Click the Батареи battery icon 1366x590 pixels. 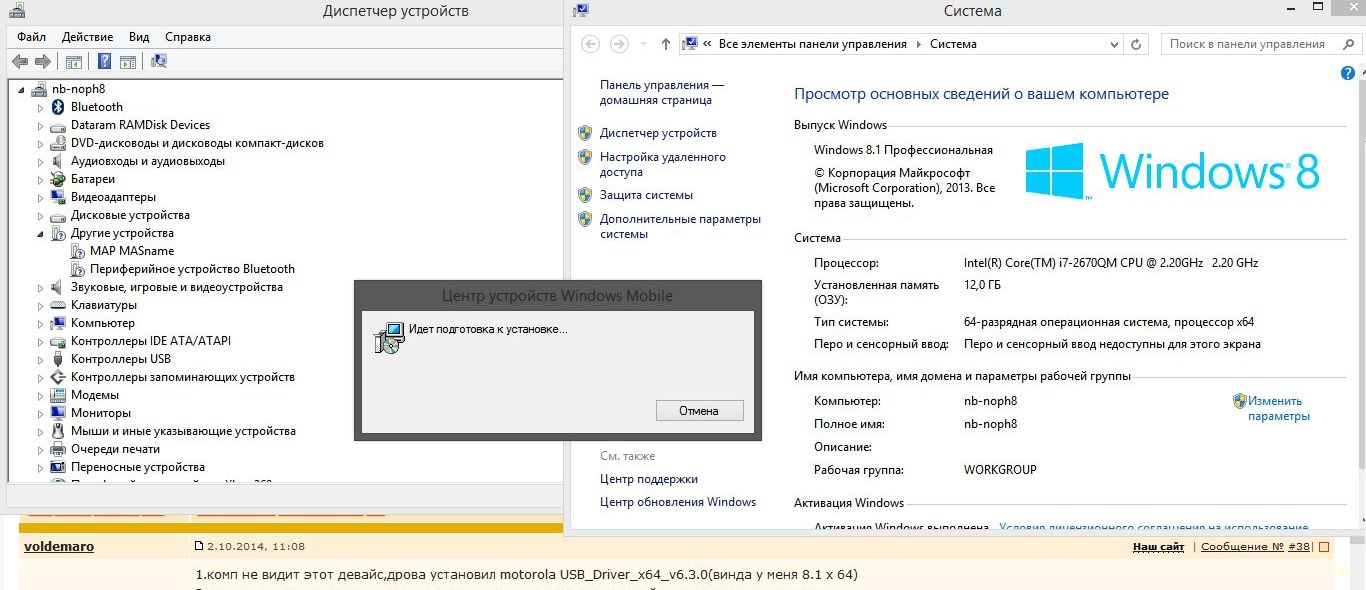(58, 179)
